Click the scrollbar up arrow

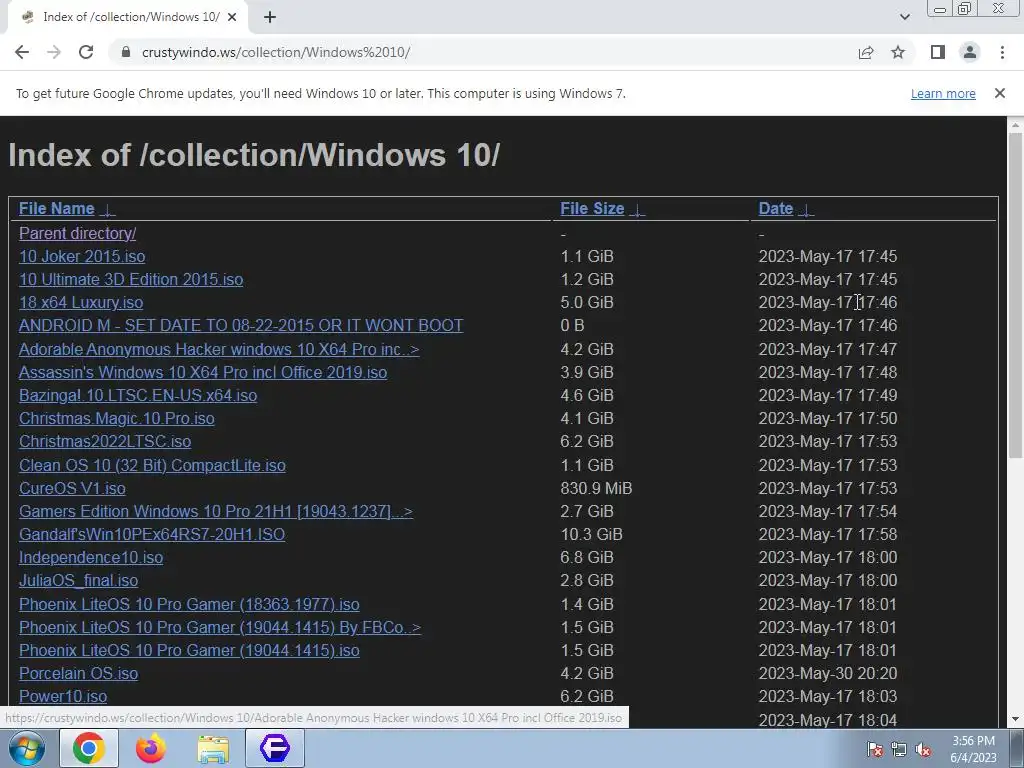pos(1015,124)
